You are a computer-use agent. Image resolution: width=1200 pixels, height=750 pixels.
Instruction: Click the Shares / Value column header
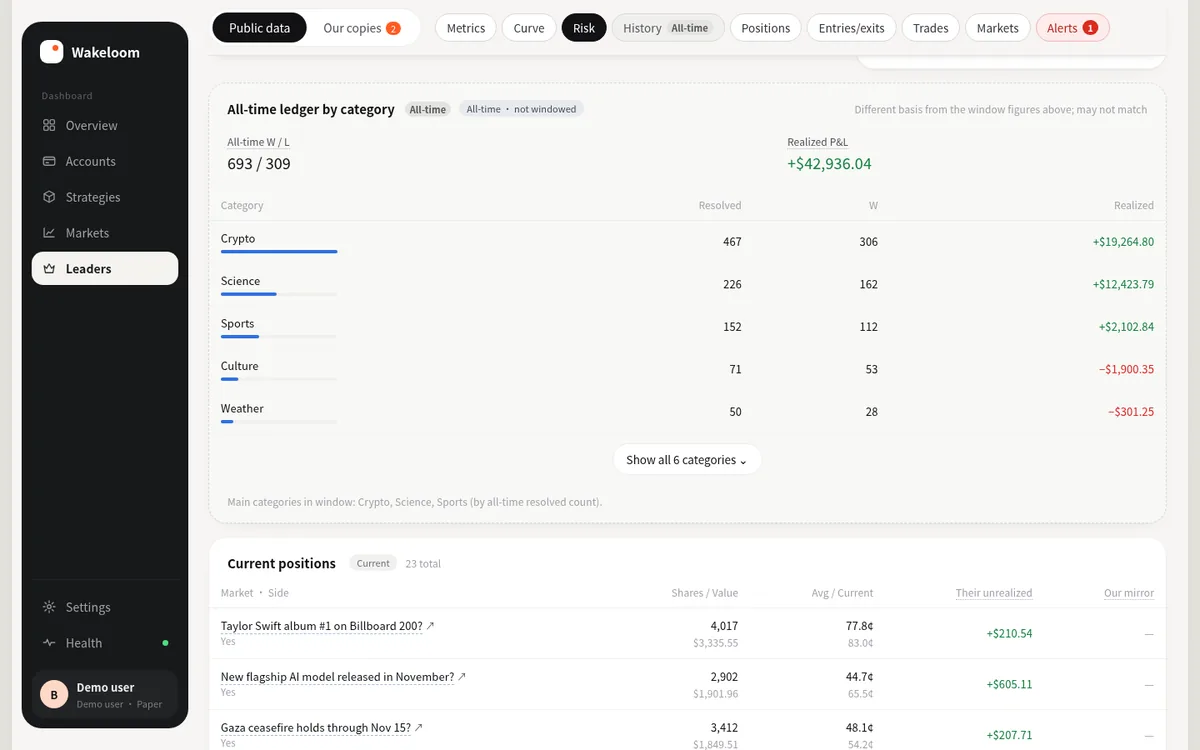pos(705,593)
